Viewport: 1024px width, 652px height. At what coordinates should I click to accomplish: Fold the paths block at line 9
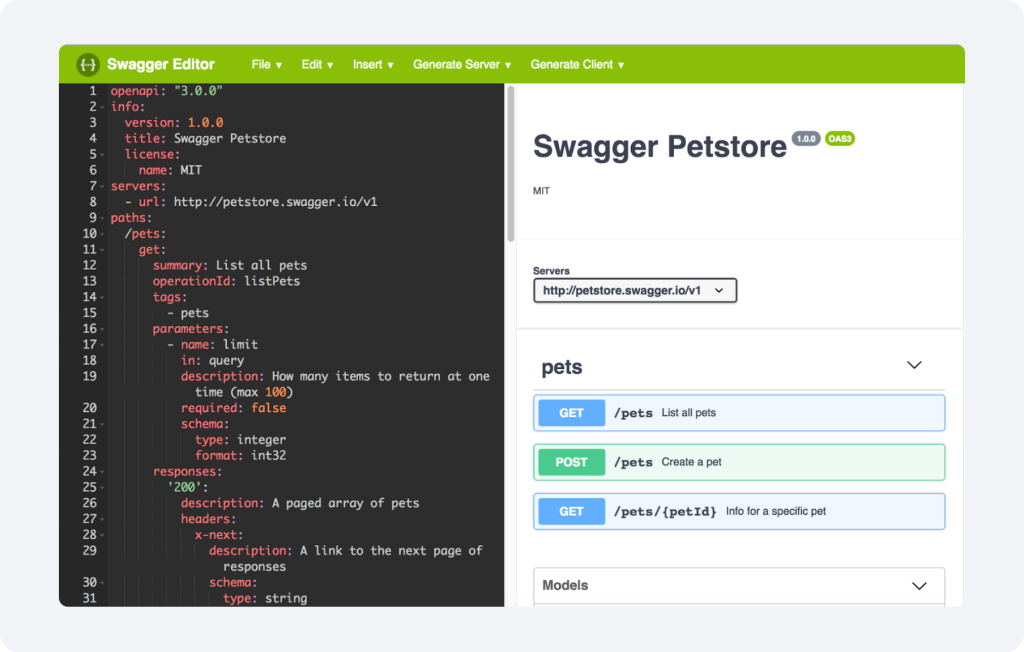[102, 218]
